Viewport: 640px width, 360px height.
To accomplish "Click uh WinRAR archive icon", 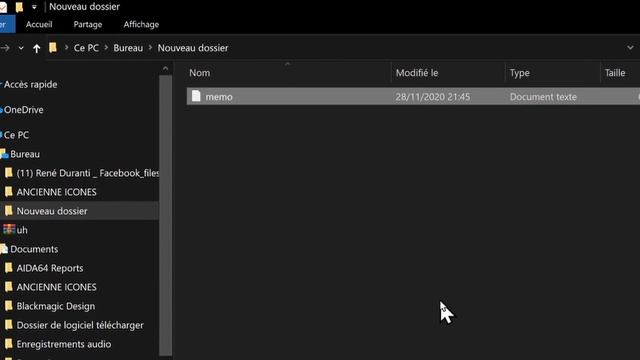I will click(9, 229).
